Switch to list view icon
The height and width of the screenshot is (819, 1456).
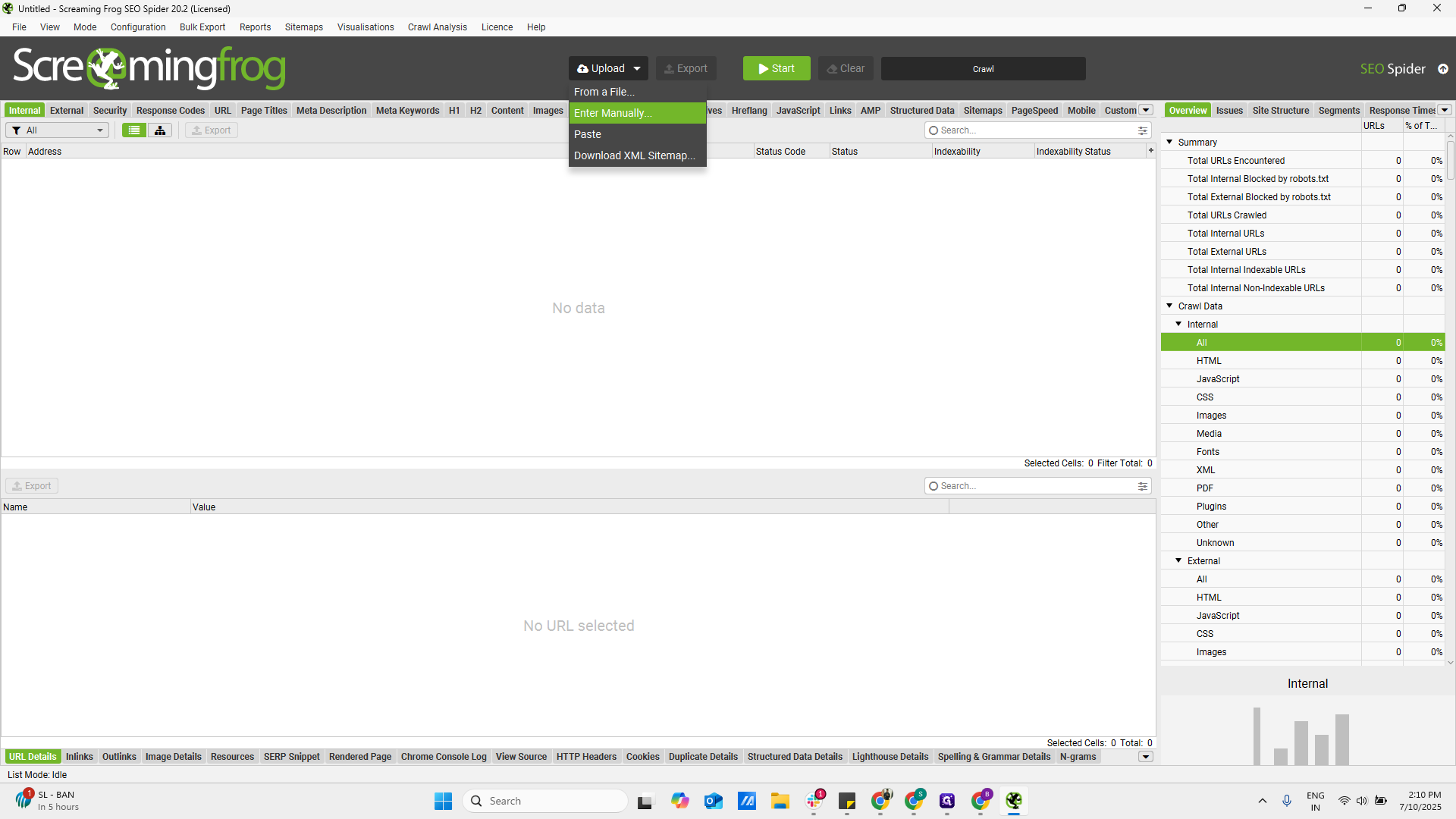pyautogui.click(x=134, y=130)
